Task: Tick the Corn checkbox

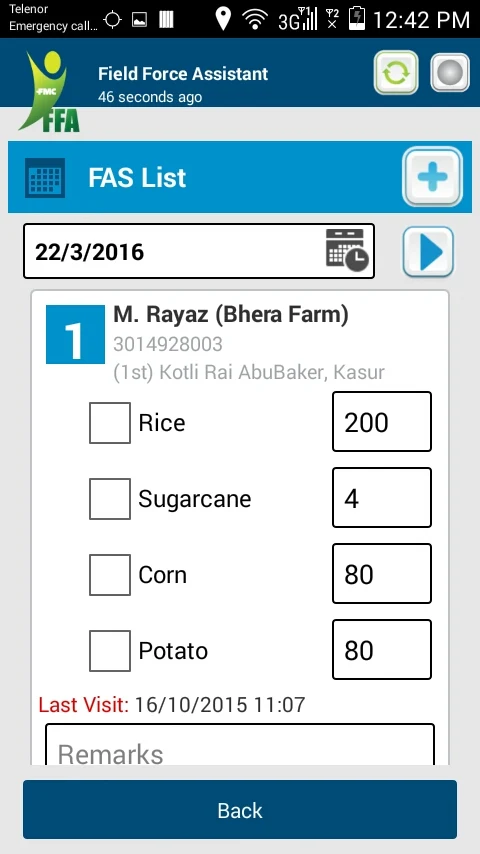Action: (110, 575)
